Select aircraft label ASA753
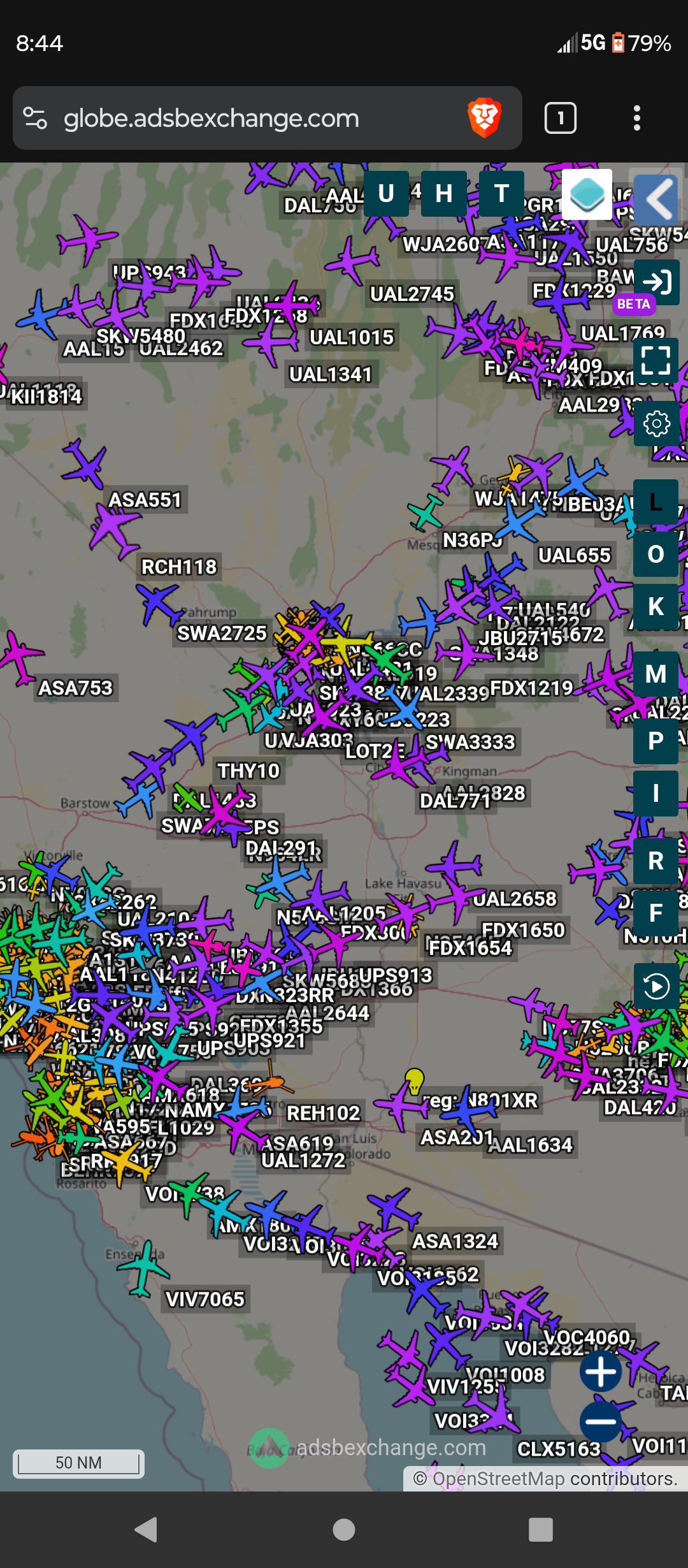Screen dimensions: 688x1568 tap(75, 688)
